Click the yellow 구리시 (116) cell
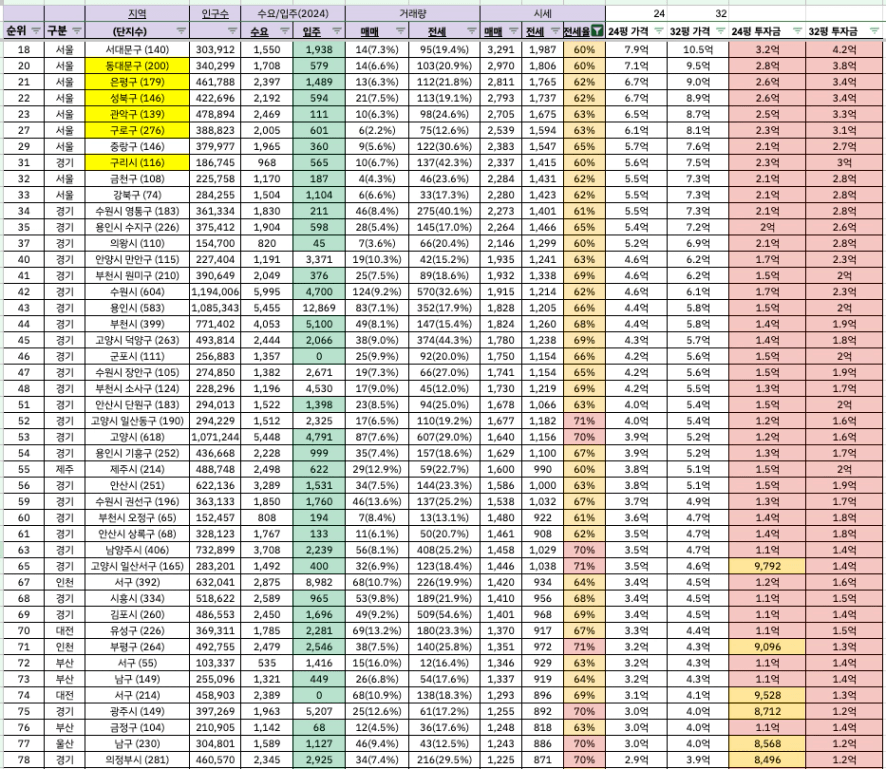 click(x=137, y=163)
